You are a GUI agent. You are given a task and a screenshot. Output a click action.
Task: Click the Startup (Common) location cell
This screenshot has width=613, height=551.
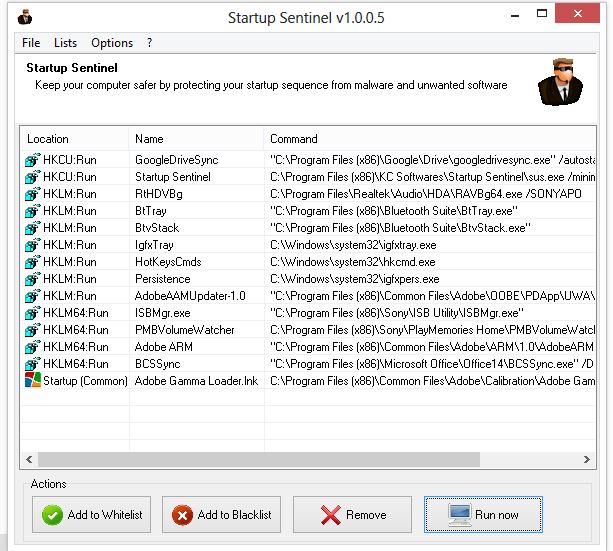[x=85, y=381]
